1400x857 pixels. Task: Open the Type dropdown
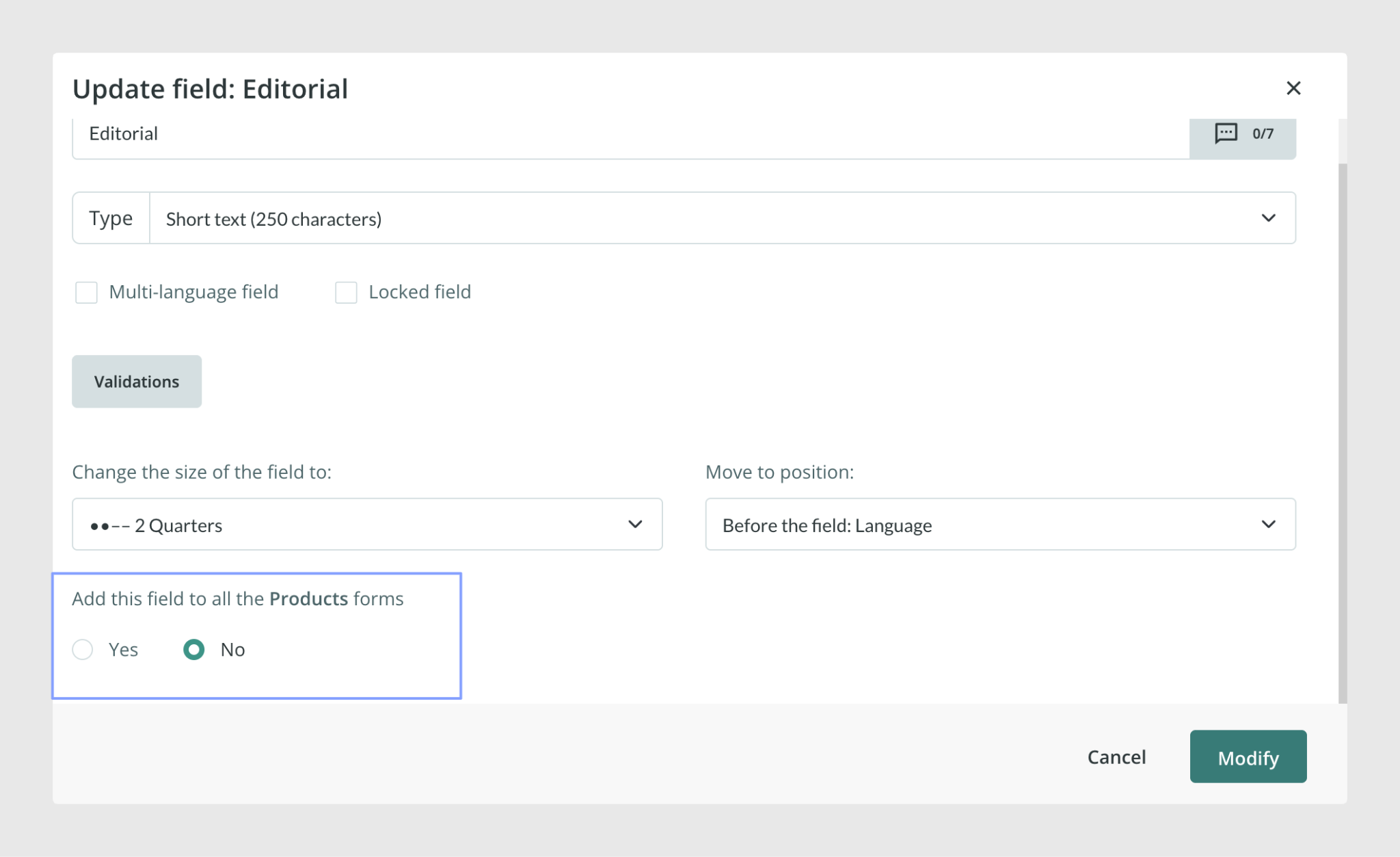722,218
